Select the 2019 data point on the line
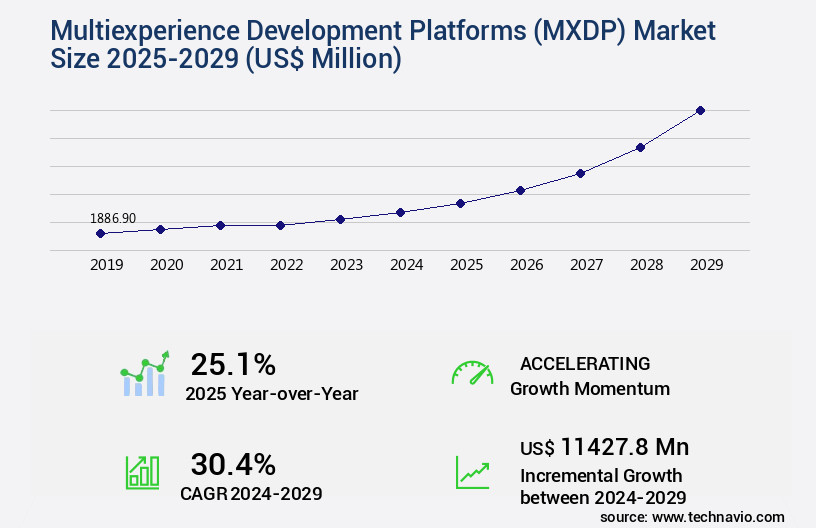The height and width of the screenshot is (528, 816). pyautogui.click(x=100, y=233)
